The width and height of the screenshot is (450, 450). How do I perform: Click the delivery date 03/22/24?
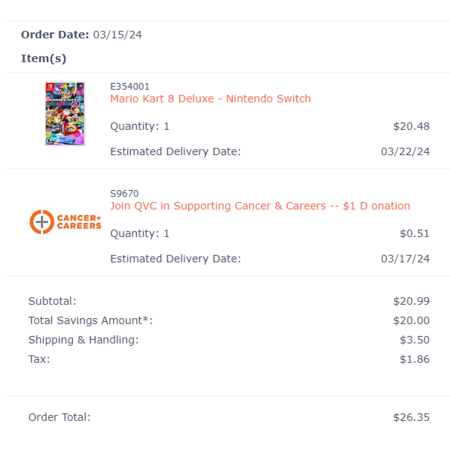(x=405, y=152)
